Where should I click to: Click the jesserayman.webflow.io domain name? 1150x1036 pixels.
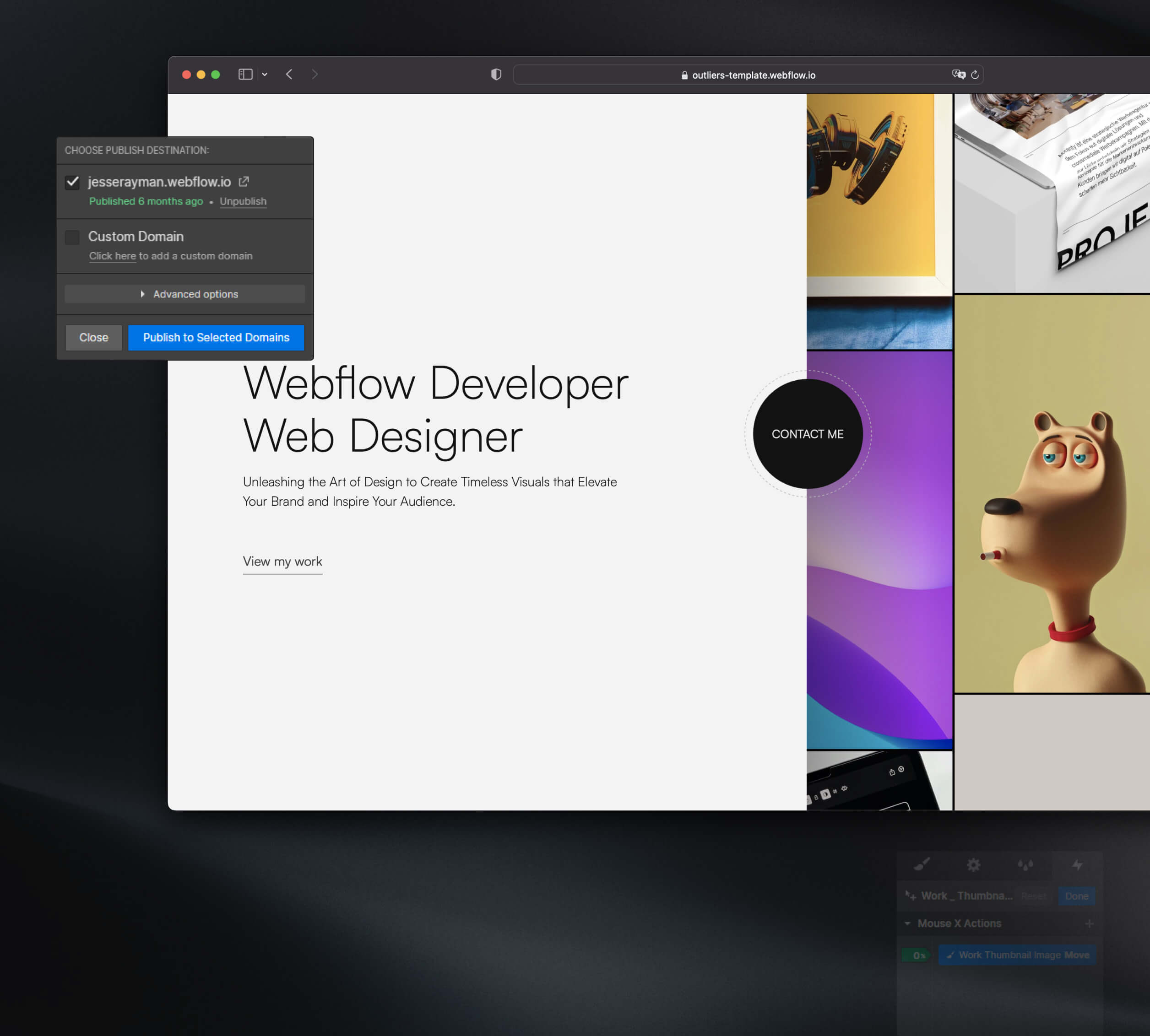[x=159, y=182]
